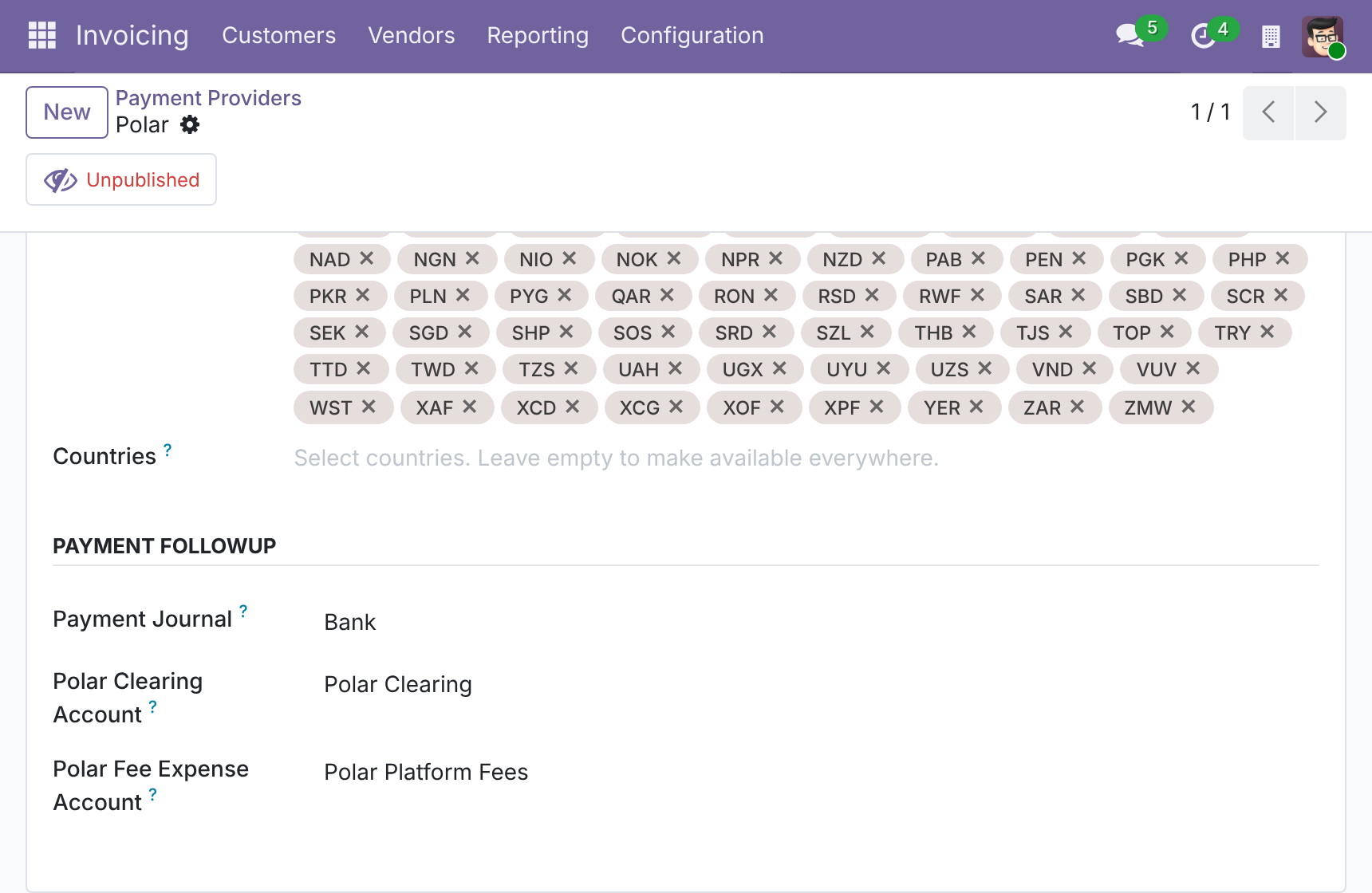Go to the next record arrow
The width and height of the screenshot is (1372, 893).
pyautogui.click(x=1320, y=112)
